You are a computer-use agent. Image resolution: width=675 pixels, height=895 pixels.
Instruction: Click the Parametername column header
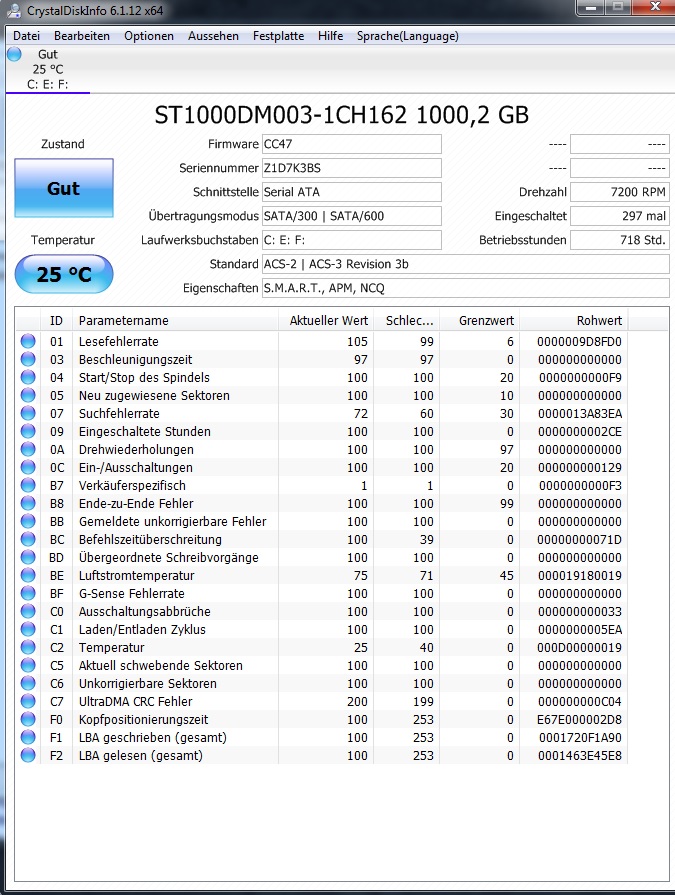click(x=175, y=320)
